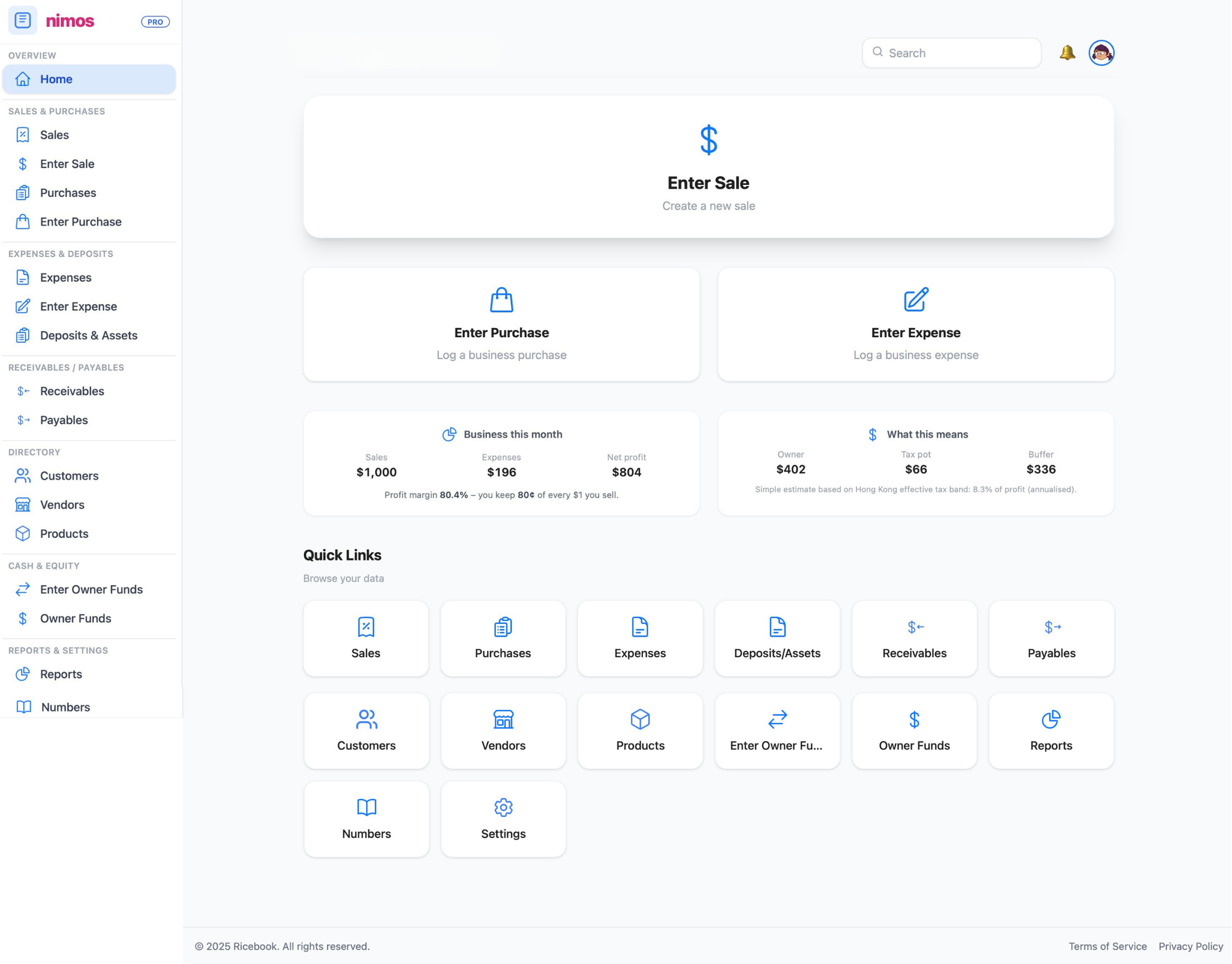This screenshot has height=964, width=1232.
Task: Select the Receivables icon in the sidebar
Action: click(x=22, y=391)
